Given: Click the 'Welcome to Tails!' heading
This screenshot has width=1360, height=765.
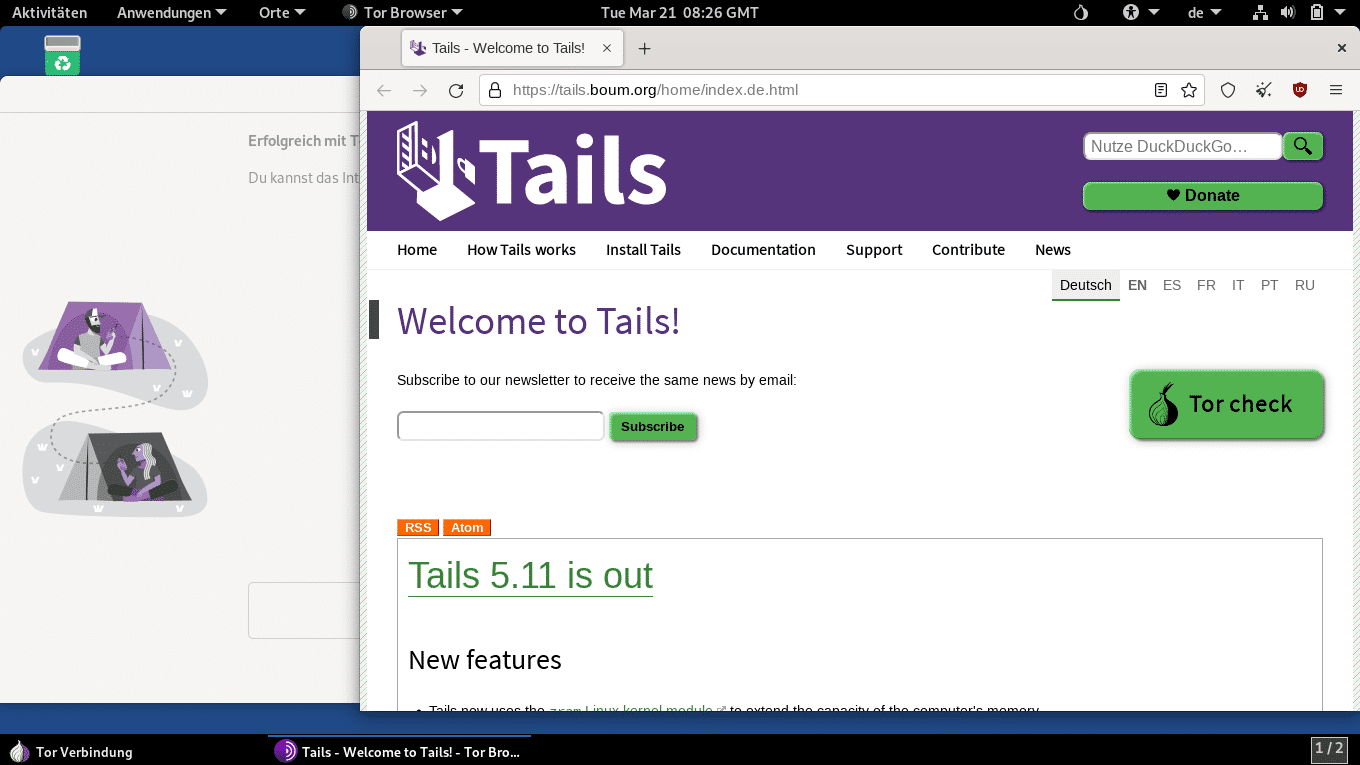Looking at the screenshot, I should click(538, 321).
